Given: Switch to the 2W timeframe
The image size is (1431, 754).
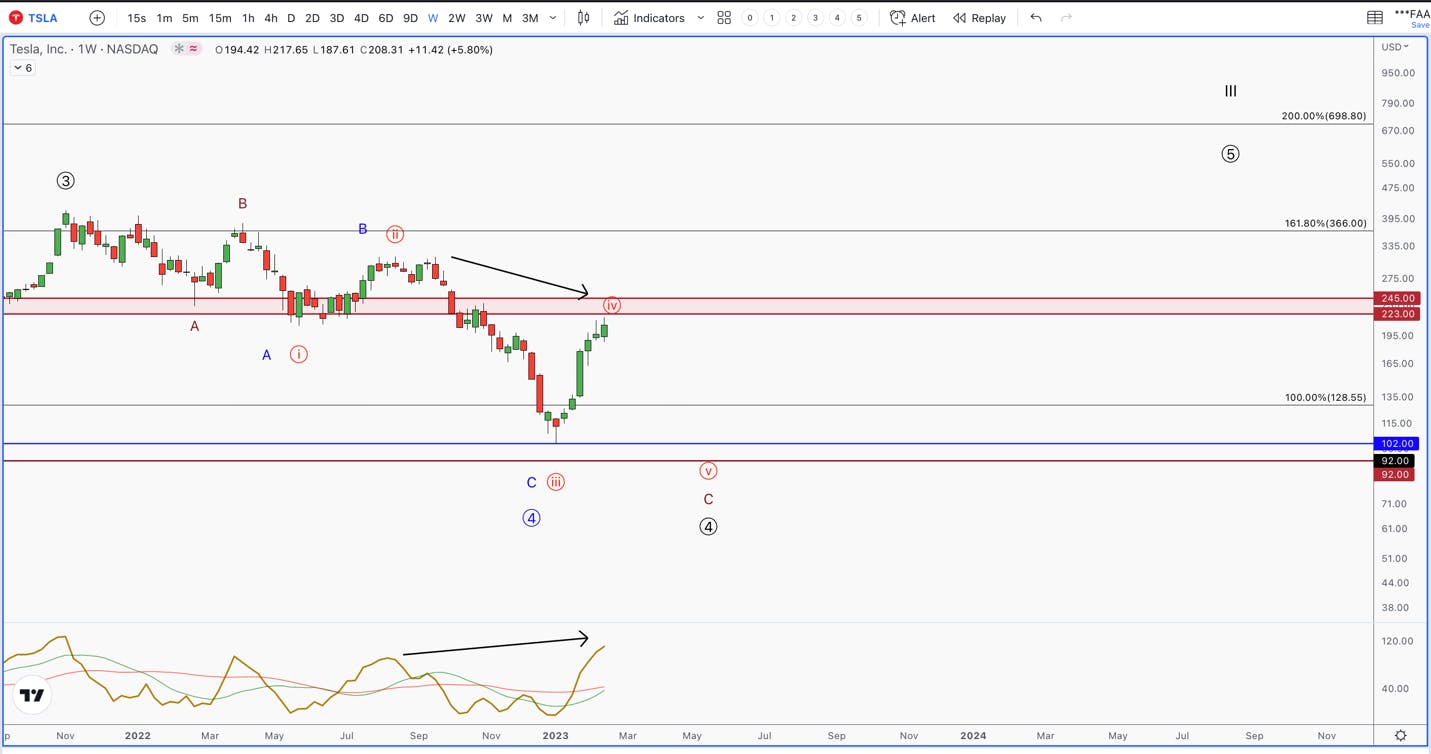Looking at the screenshot, I should coord(457,18).
